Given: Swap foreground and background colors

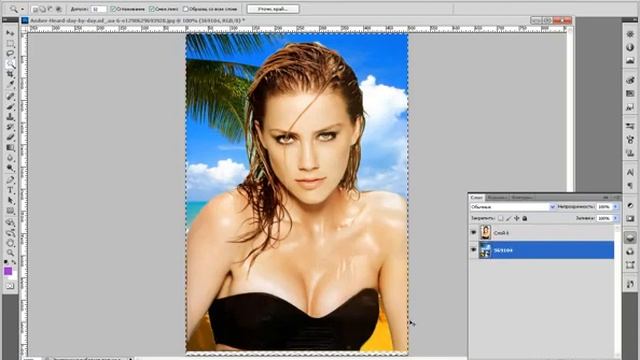Looking at the screenshot, I should coord(14,262).
